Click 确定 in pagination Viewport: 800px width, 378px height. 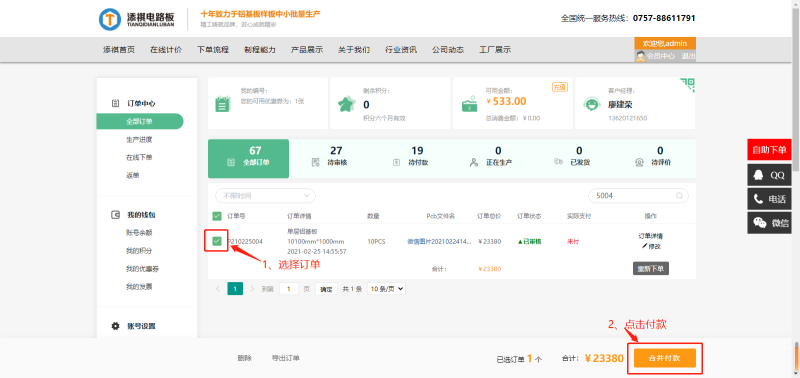point(326,289)
